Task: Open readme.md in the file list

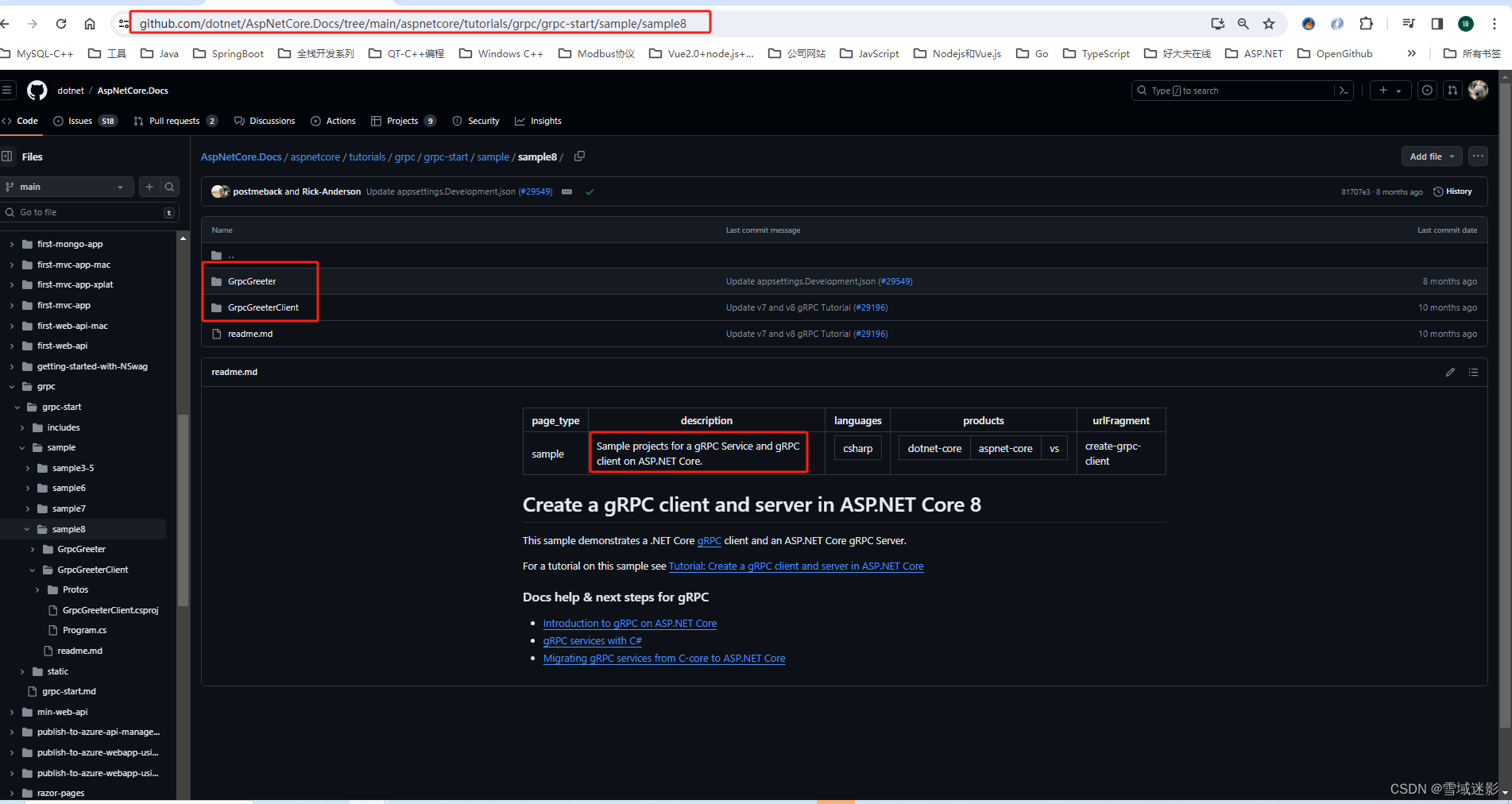Action: click(x=250, y=334)
